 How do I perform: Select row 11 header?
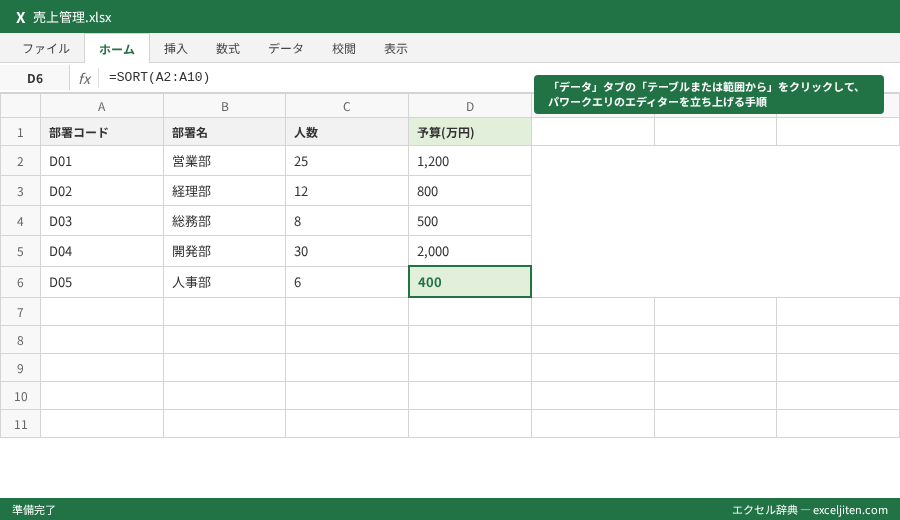20,424
